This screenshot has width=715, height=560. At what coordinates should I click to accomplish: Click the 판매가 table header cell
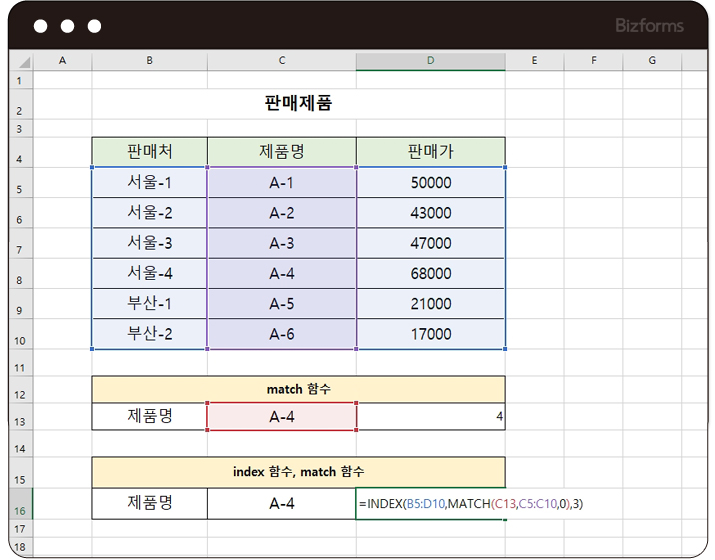click(430, 152)
